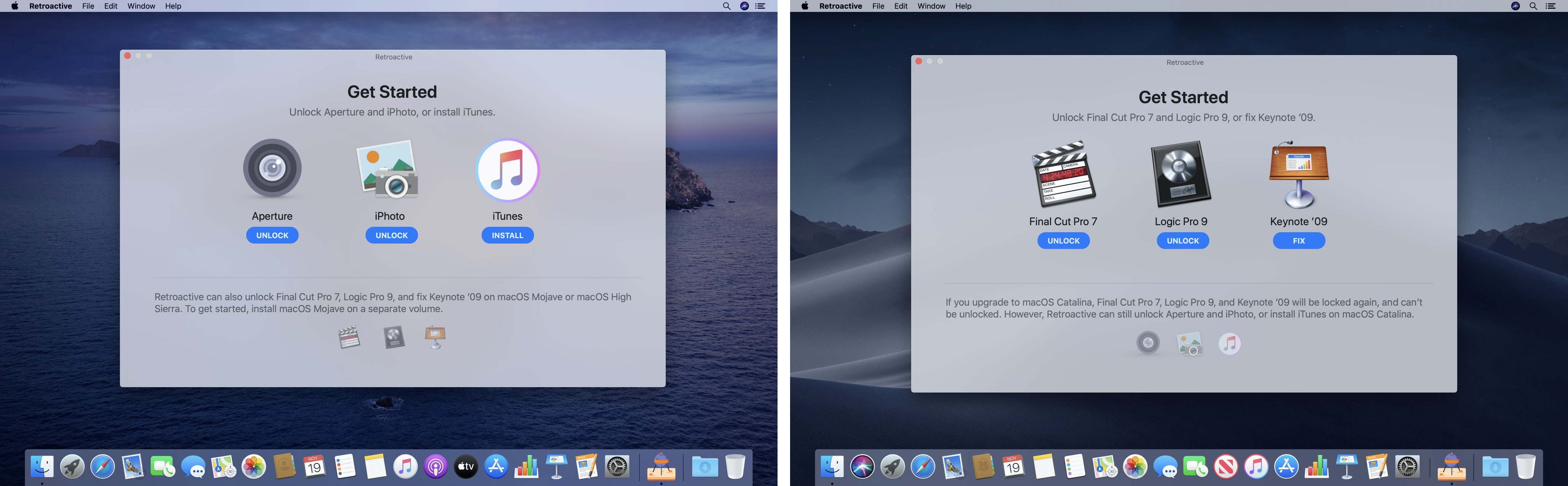The width and height of the screenshot is (1568, 486).
Task: Open the Trash in the left dock
Action: tap(735, 467)
